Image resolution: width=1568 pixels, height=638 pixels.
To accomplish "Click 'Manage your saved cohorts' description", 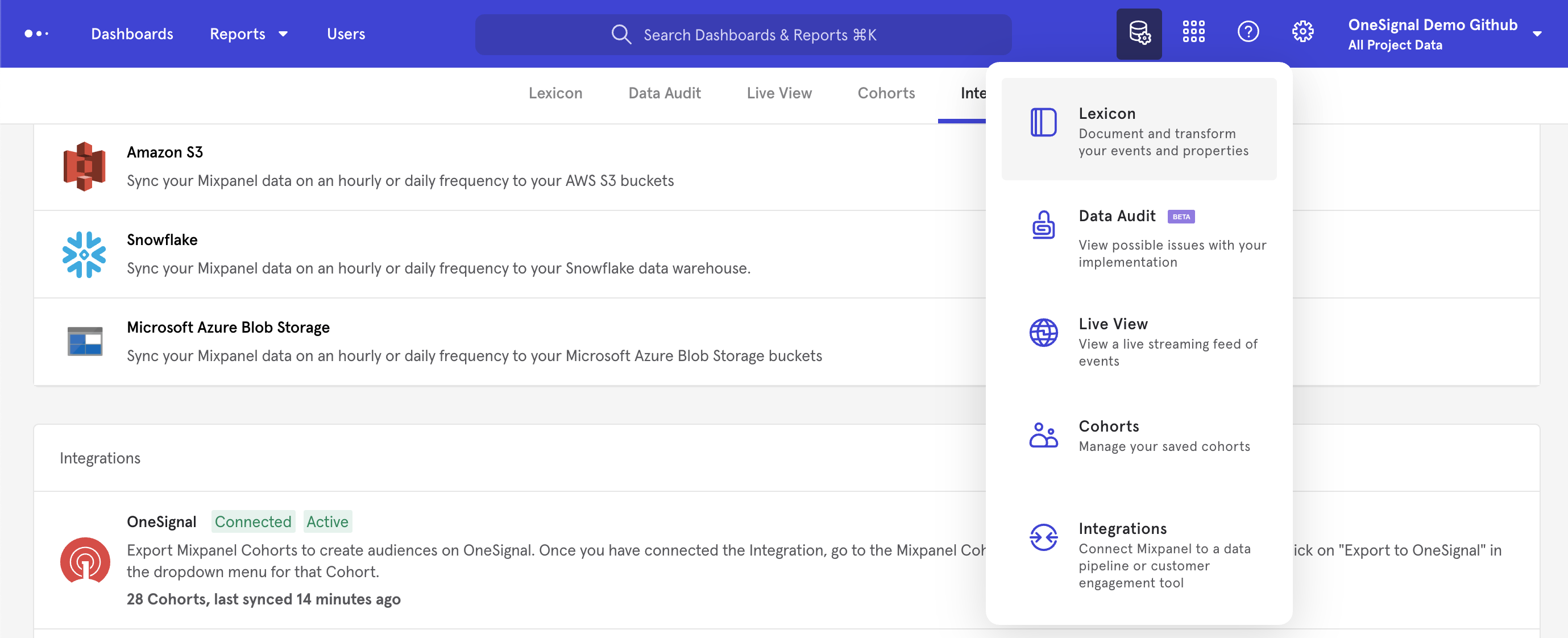I will (x=1164, y=446).
